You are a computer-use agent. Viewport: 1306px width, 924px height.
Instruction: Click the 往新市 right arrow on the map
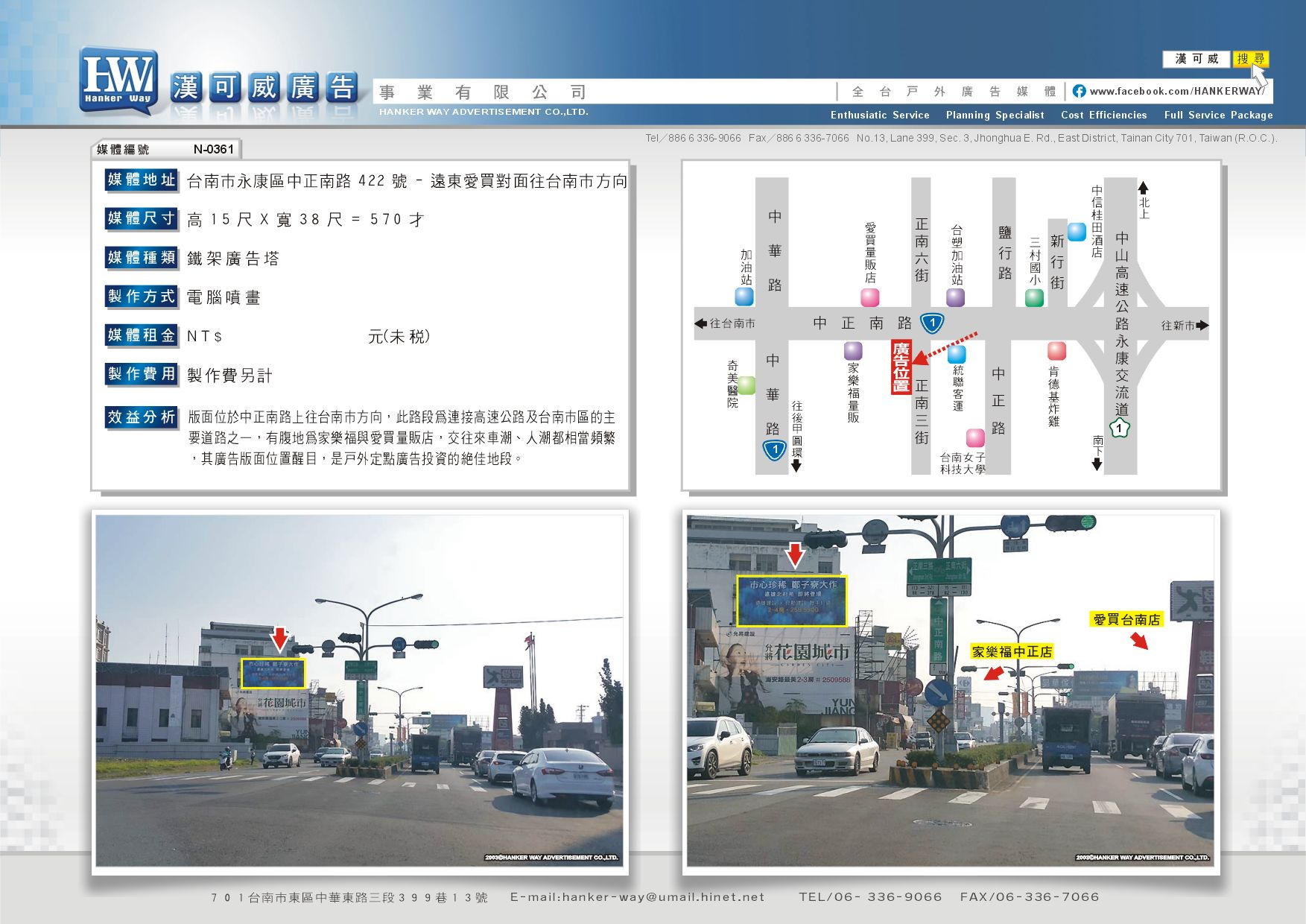[1203, 326]
